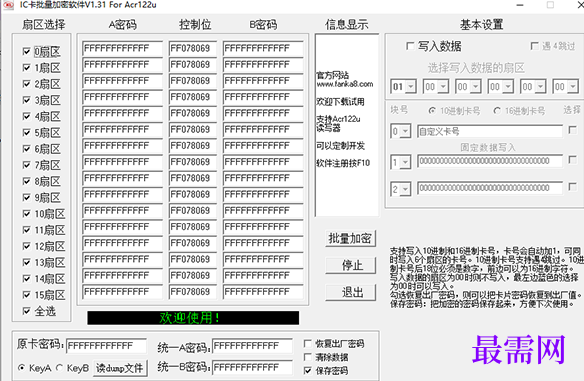Click the block 2 fixed data zeros field

point(490,188)
